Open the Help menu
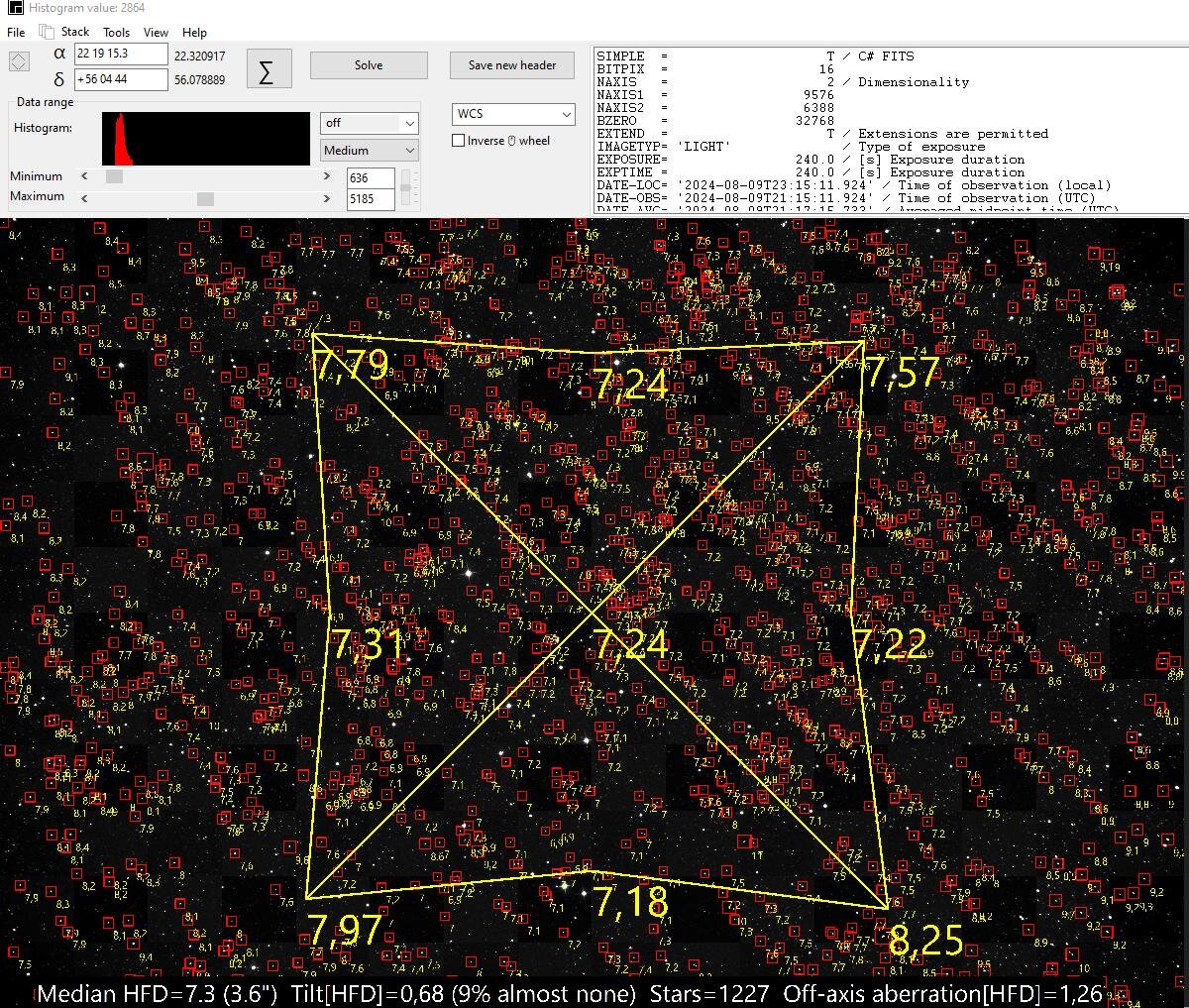1189x1008 pixels. click(195, 32)
